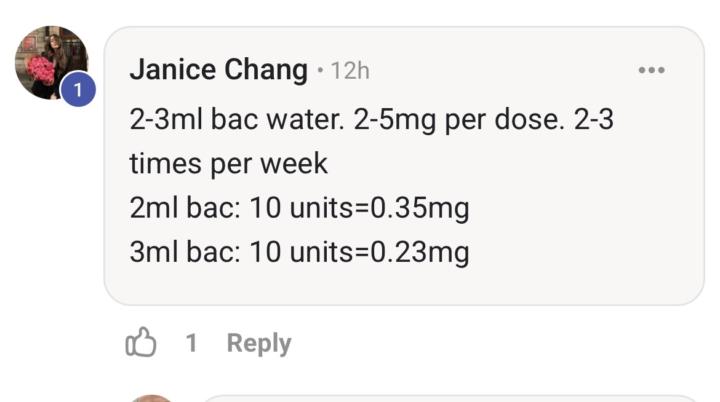Tap the blue badge numbered 1

click(78, 89)
